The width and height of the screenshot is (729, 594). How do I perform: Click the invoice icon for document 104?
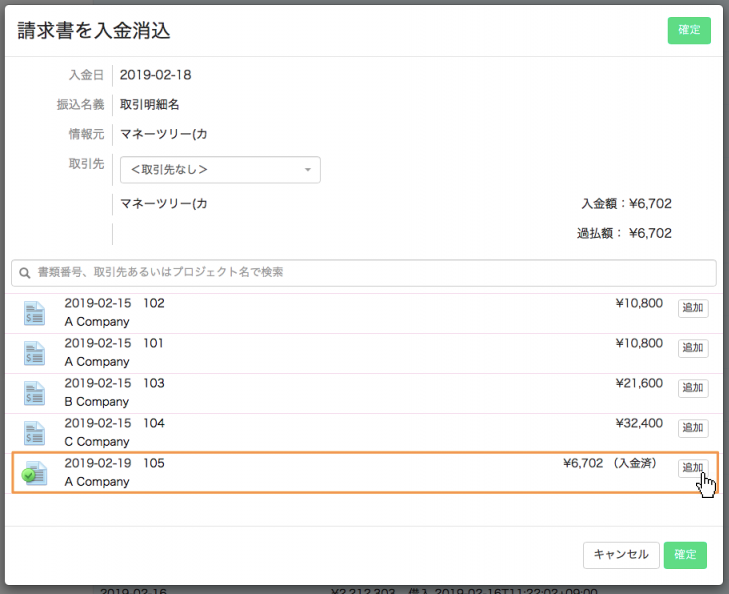(34, 433)
